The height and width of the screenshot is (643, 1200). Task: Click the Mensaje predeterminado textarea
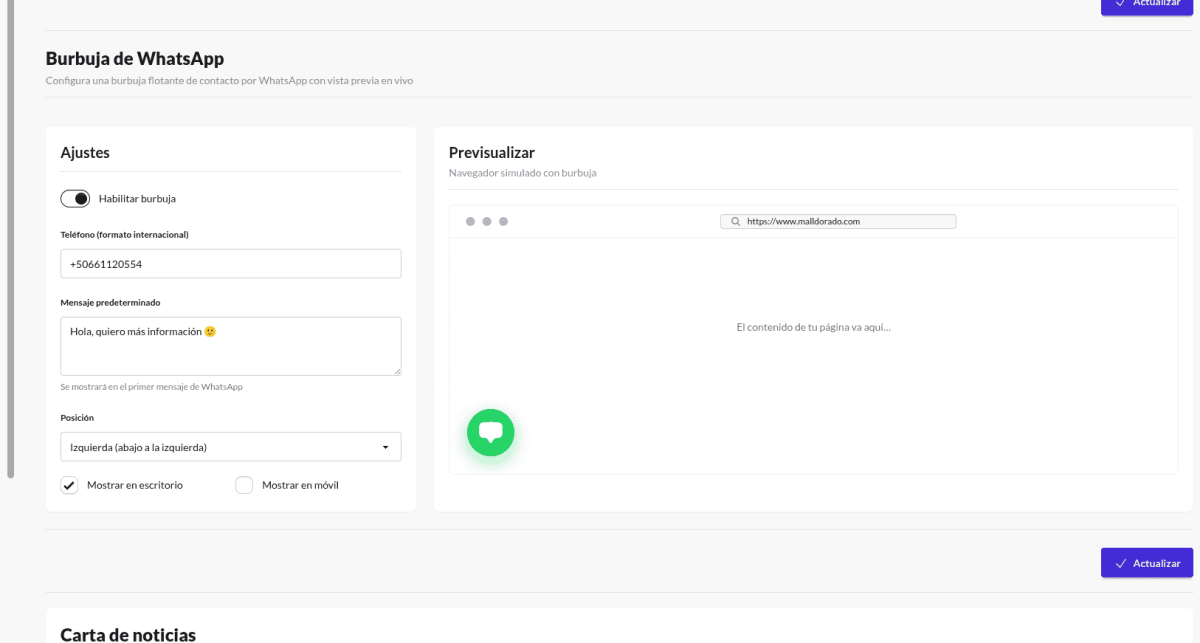[230, 345]
